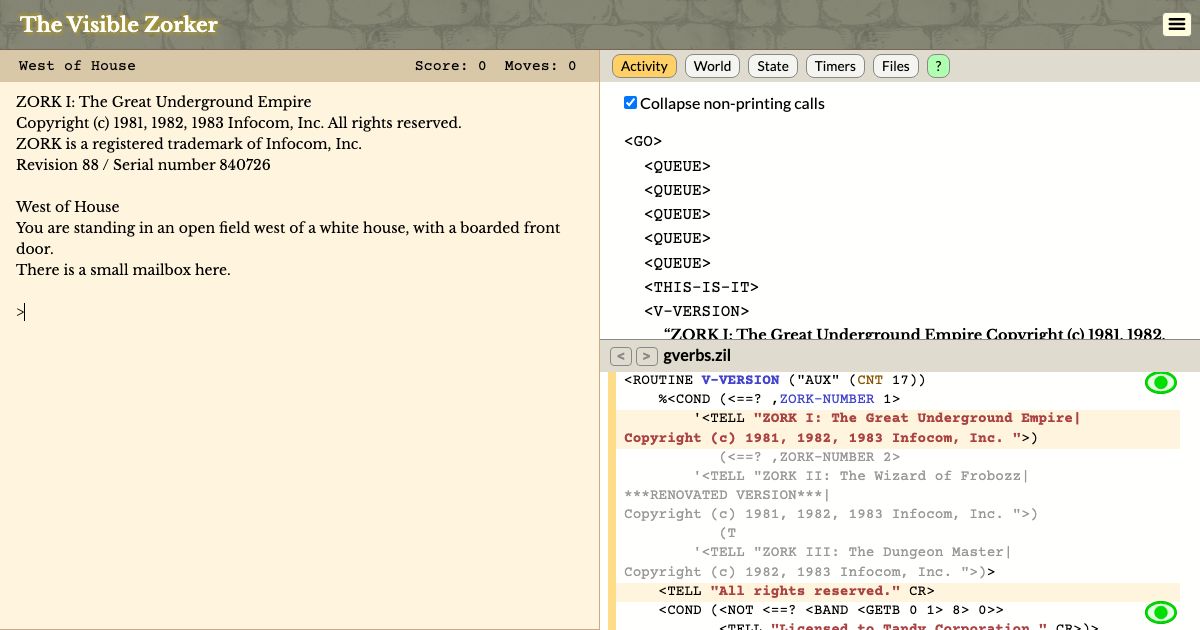The image size is (1200, 630).
Task: Click The Visible Zorker title
Action: (118, 24)
